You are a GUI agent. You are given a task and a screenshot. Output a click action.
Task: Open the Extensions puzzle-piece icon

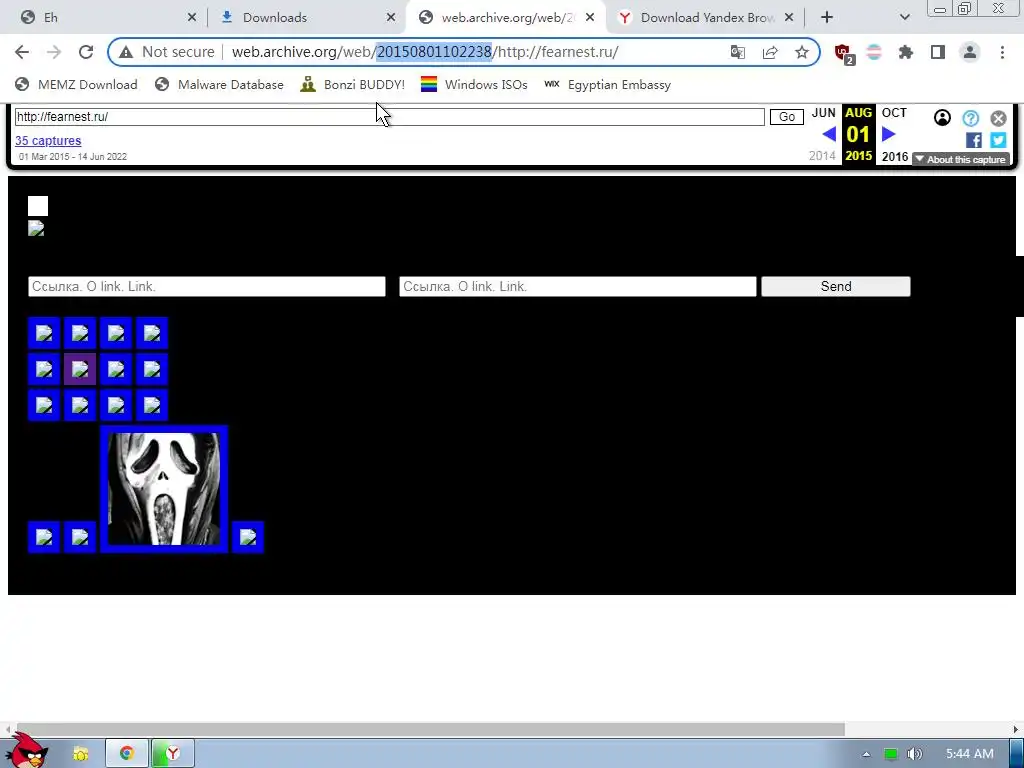[x=906, y=52]
